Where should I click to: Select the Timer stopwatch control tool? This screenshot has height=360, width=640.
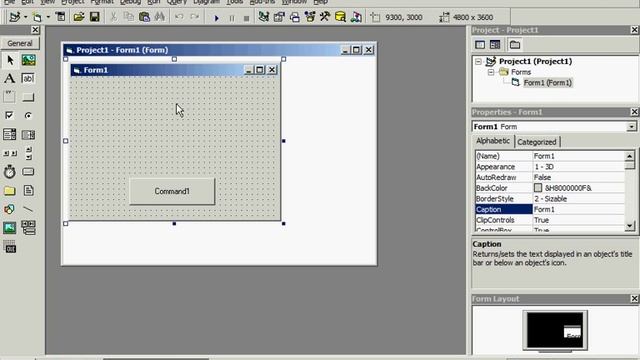point(10,172)
